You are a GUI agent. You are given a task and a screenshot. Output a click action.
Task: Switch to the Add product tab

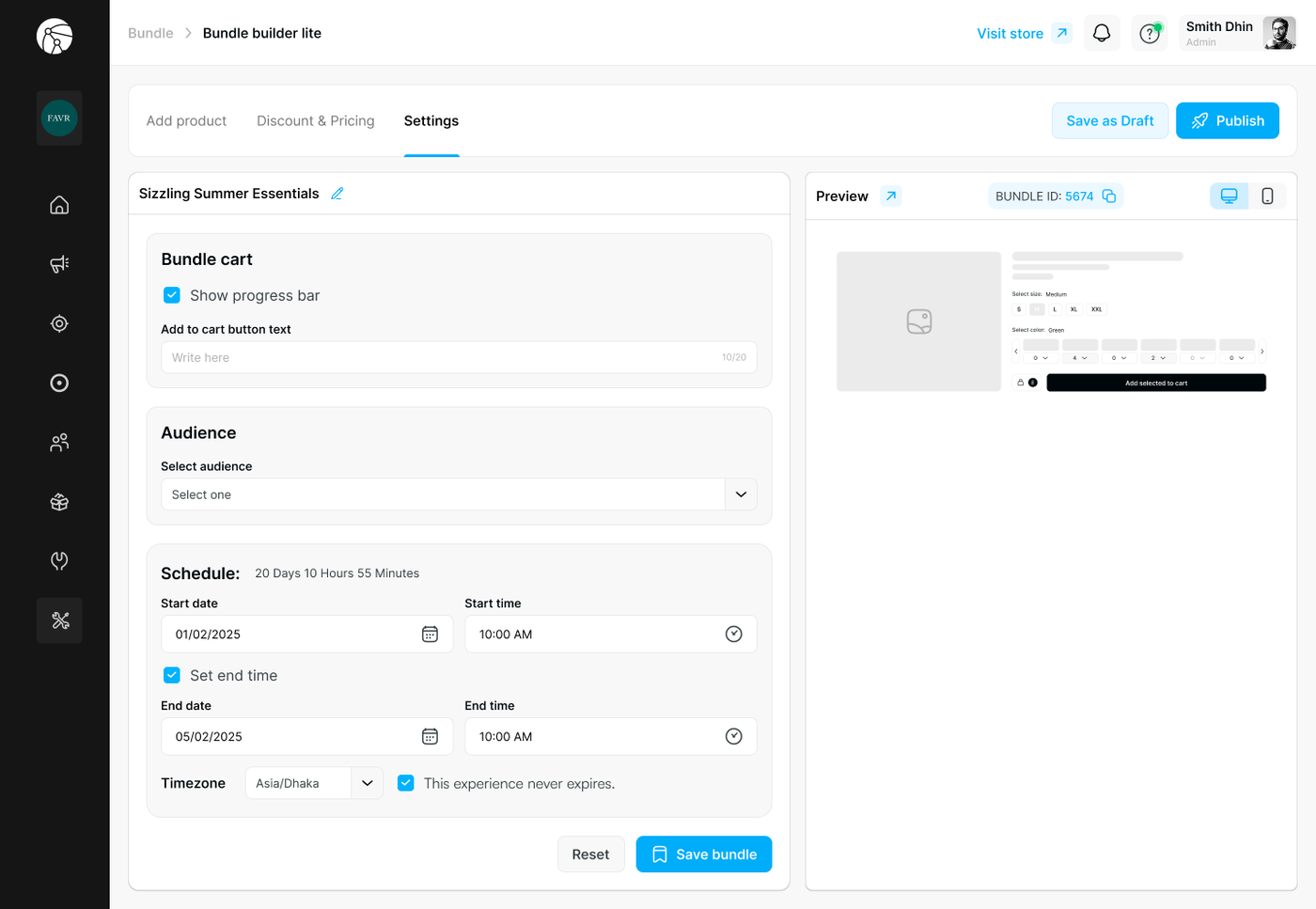coord(186,121)
